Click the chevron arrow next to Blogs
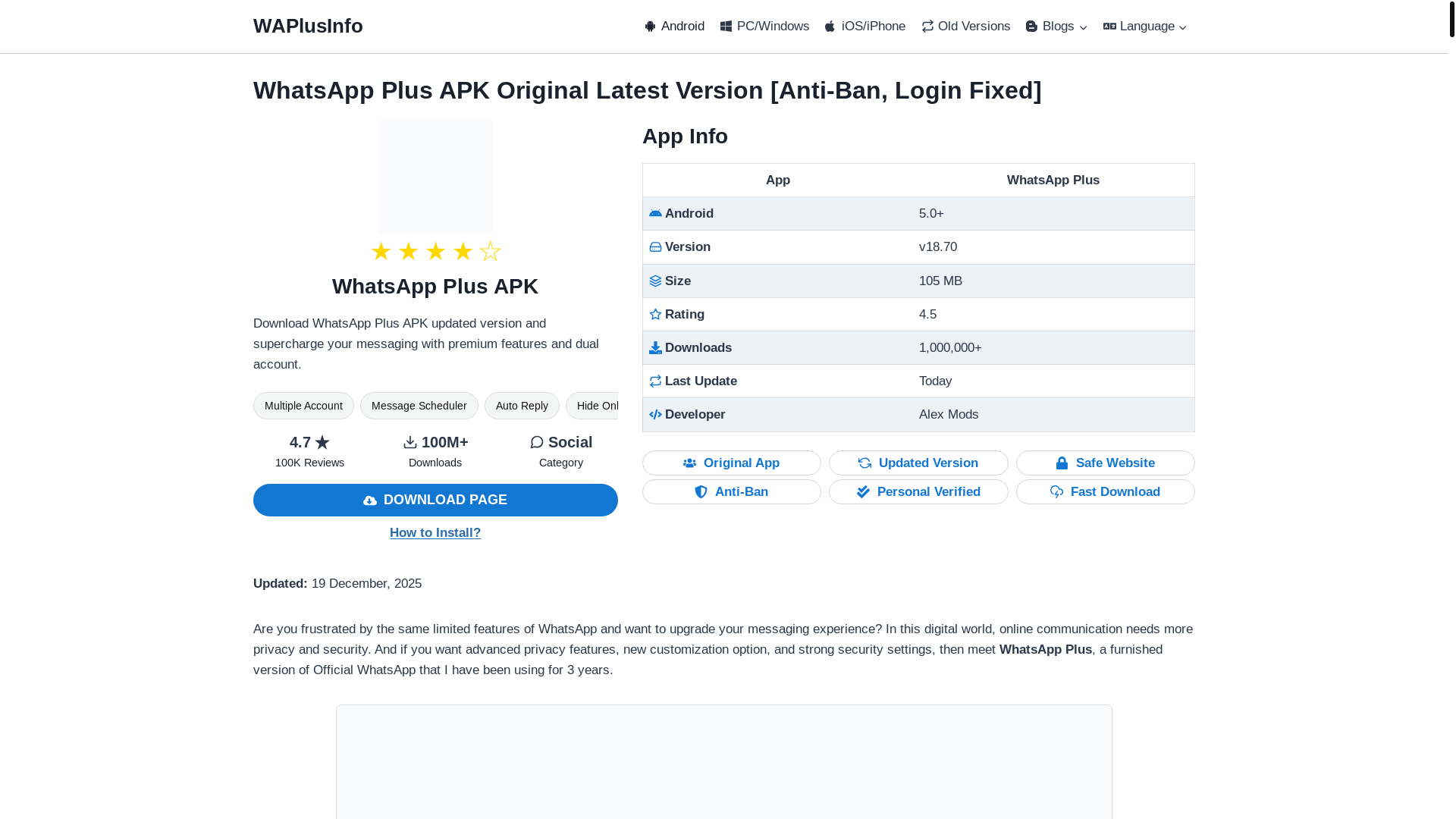This screenshot has width=1456, height=819. point(1083,28)
